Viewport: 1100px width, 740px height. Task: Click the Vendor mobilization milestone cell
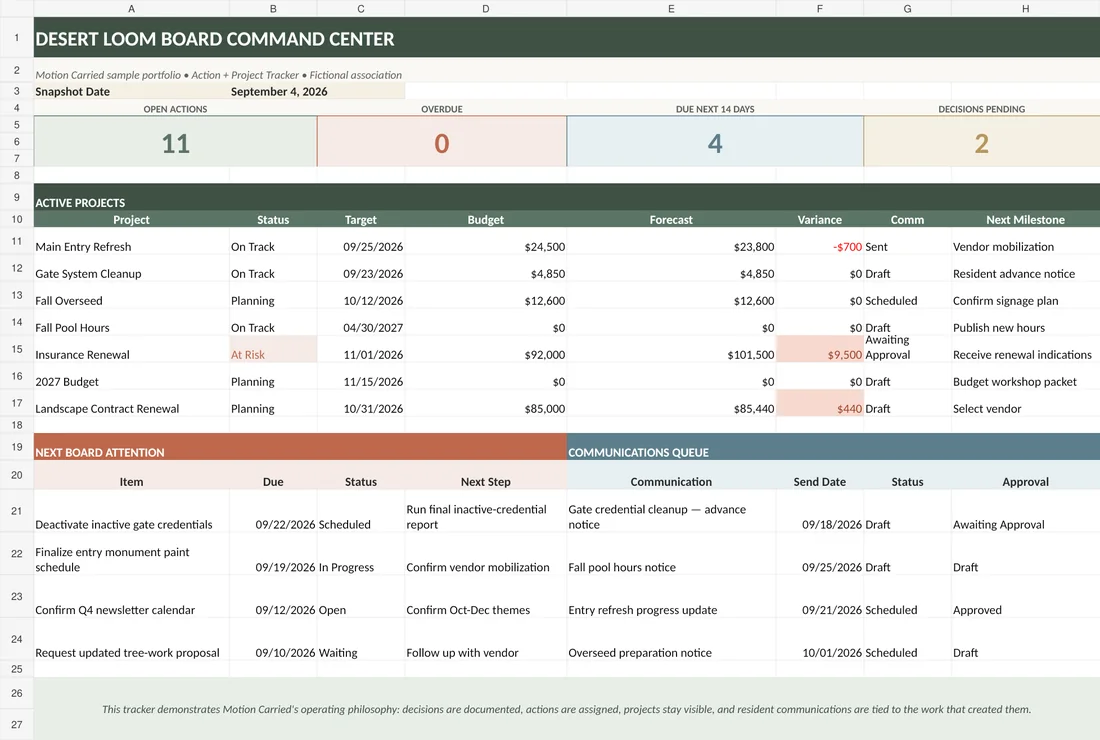click(x=1025, y=242)
